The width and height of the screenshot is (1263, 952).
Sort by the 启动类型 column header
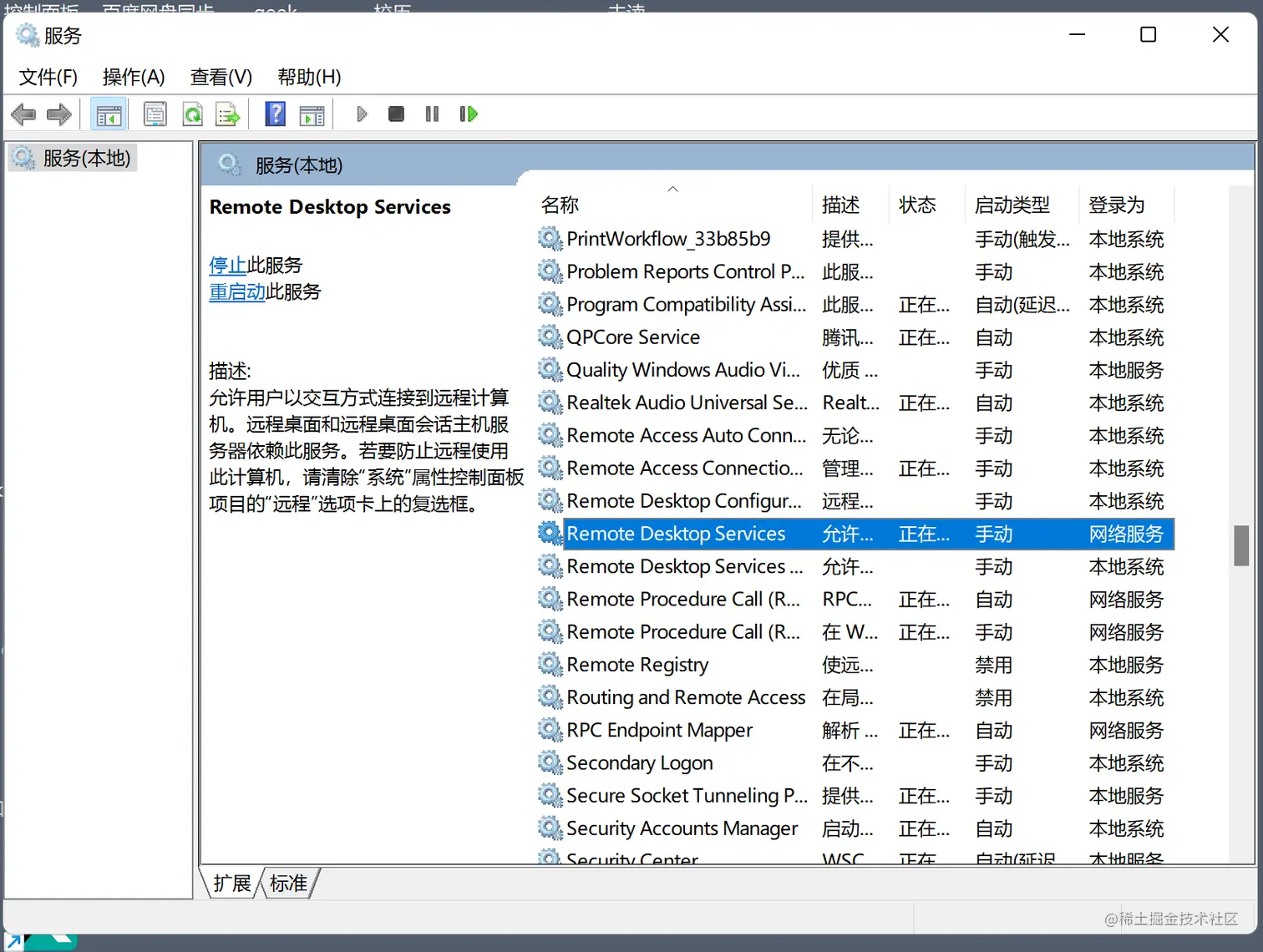(1021, 205)
